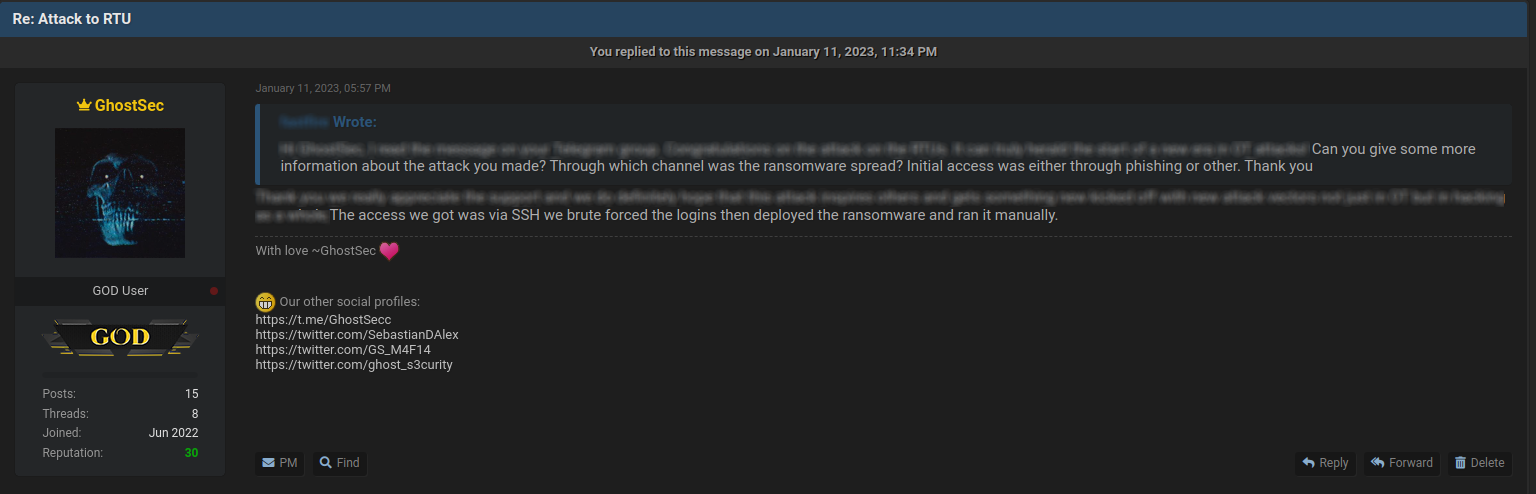Click the magnifier icon on Find button
Image resolution: width=1536 pixels, height=494 pixels.
pyautogui.click(x=326, y=463)
